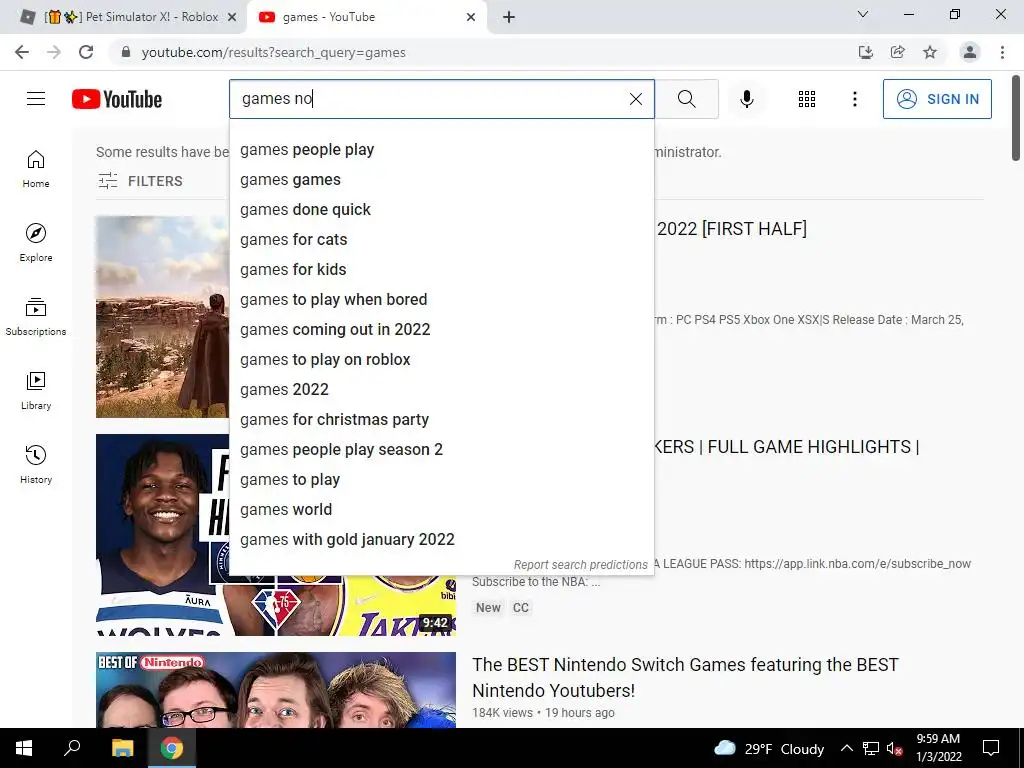Open the Best of Nintendo video thumbnail
This screenshot has height=768, width=1024.
click(276, 690)
